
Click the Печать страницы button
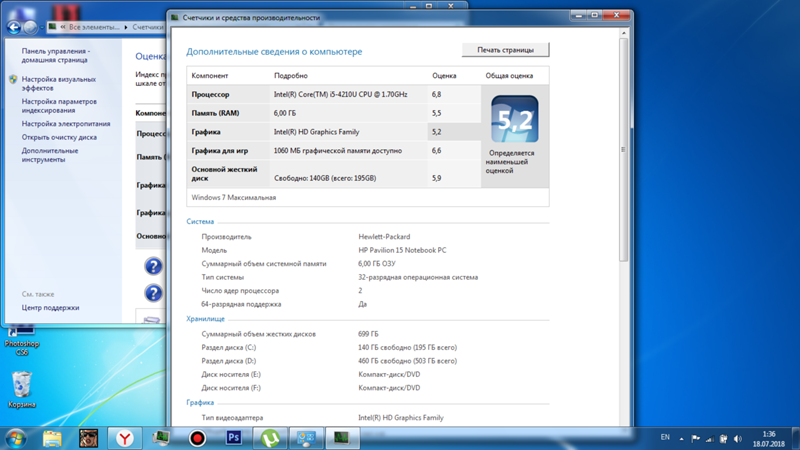click(x=506, y=50)
